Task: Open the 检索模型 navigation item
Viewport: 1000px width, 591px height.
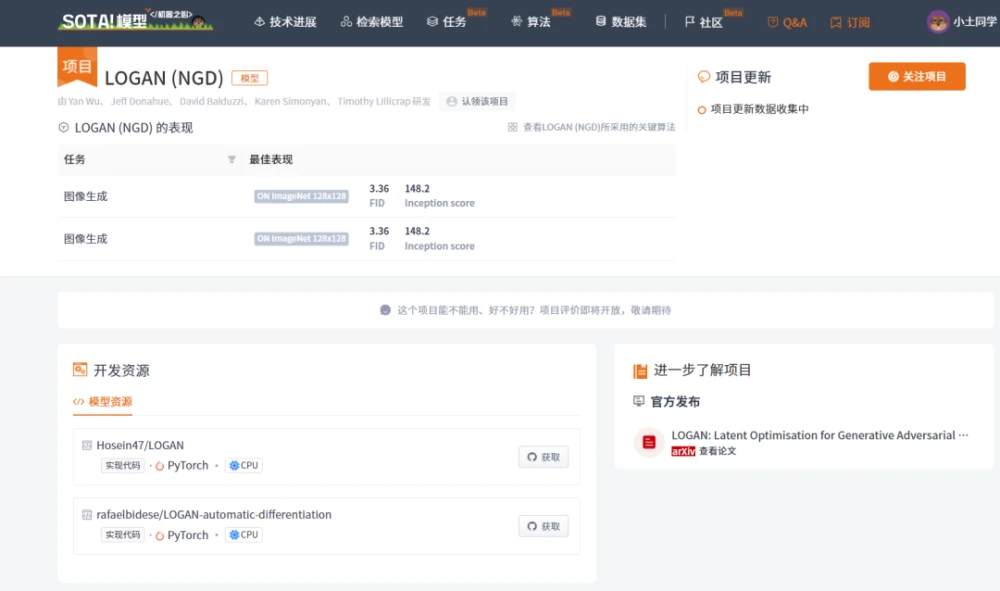Action: (x=371, y=22)
